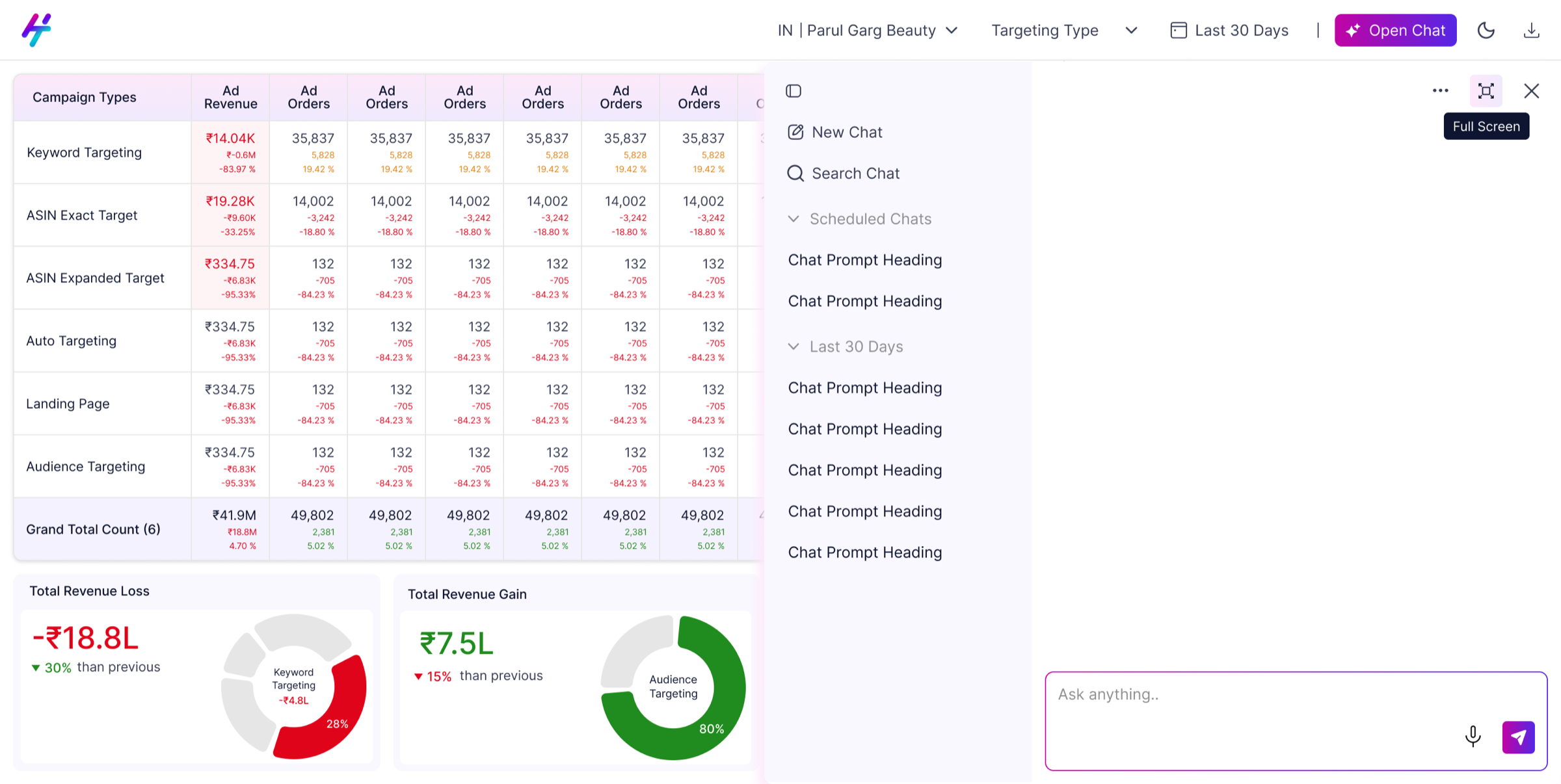Close the chat panel with the X icon
The height and width of the screenshot is (784, 1561).
point(1532,91)
